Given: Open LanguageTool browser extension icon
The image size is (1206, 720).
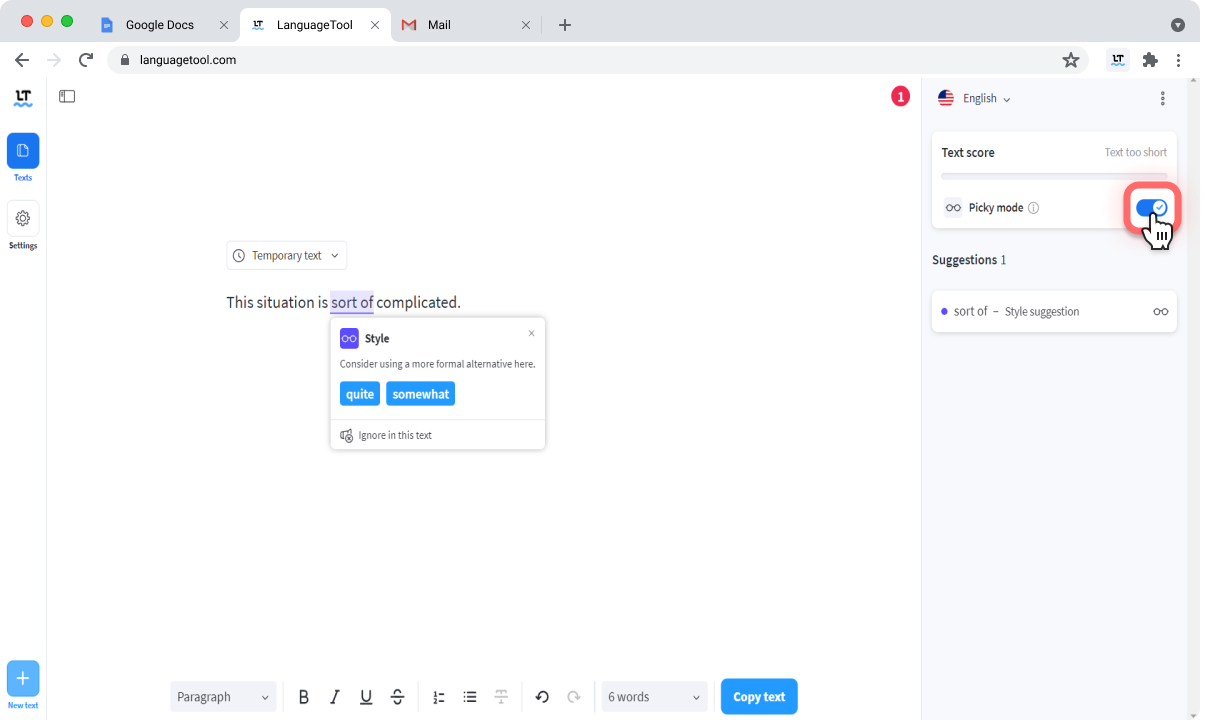Looking at the screenshot, I should [x=1119, y=60].
